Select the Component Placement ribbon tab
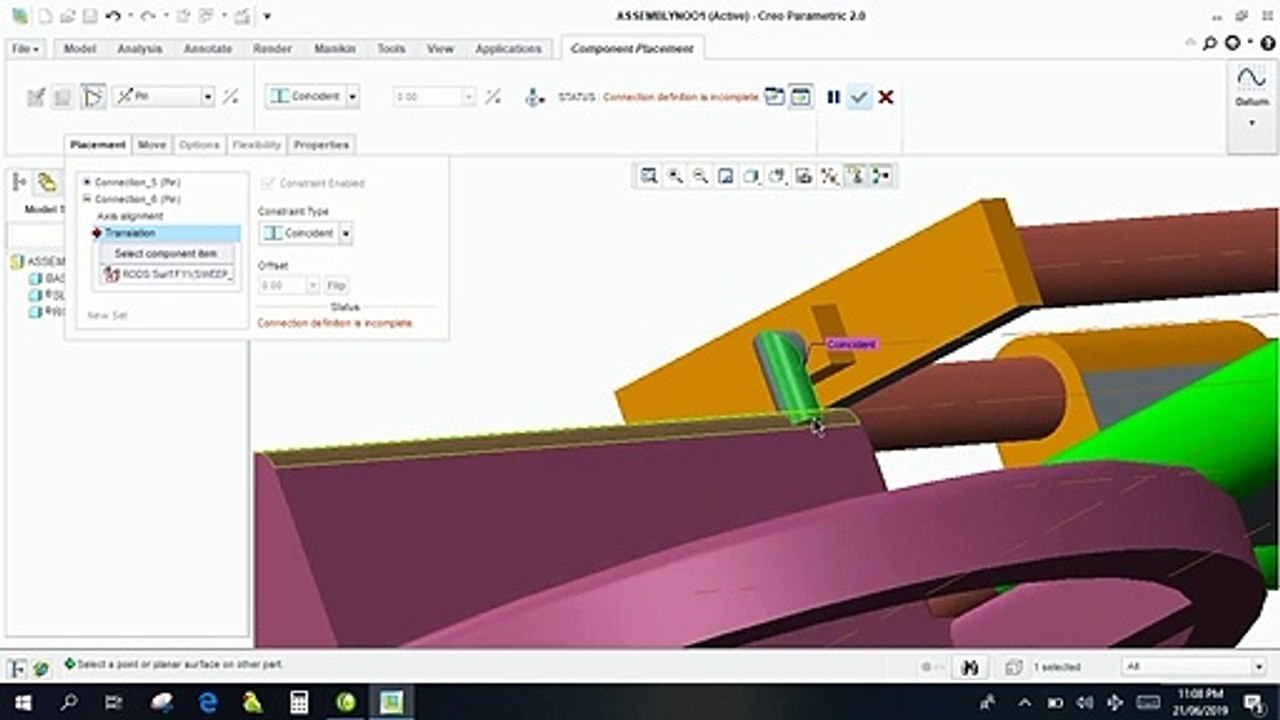The height and width of the screenshot is (720, 1280). (x=632, y=48)
